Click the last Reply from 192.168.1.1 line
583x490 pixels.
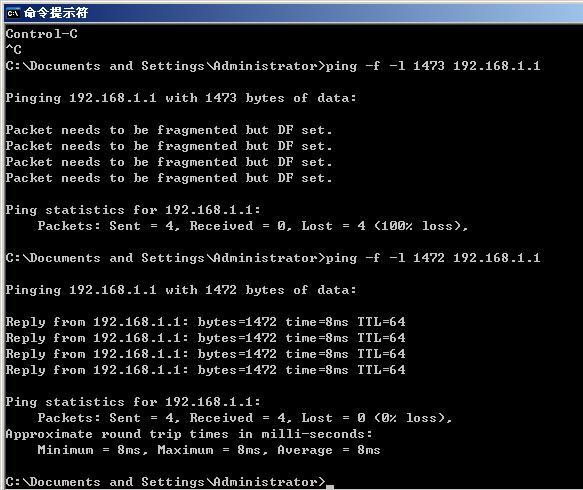tap(205, 370)
